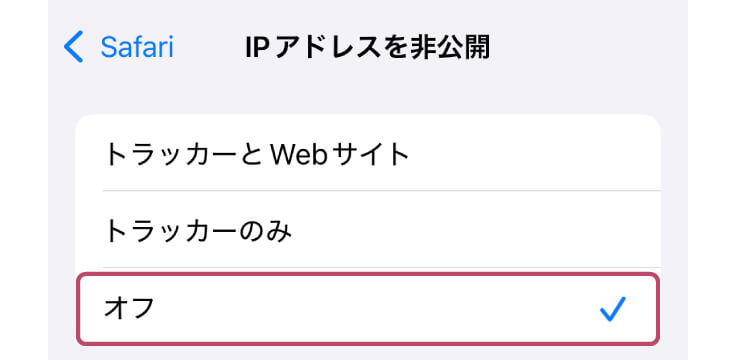
Task: Click the highlighted red-bordered オフ row
Action: (368, 309)
